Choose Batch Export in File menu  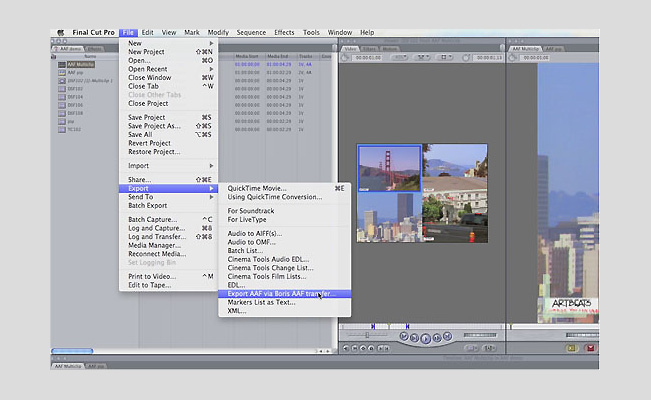(x=169, y=206)
